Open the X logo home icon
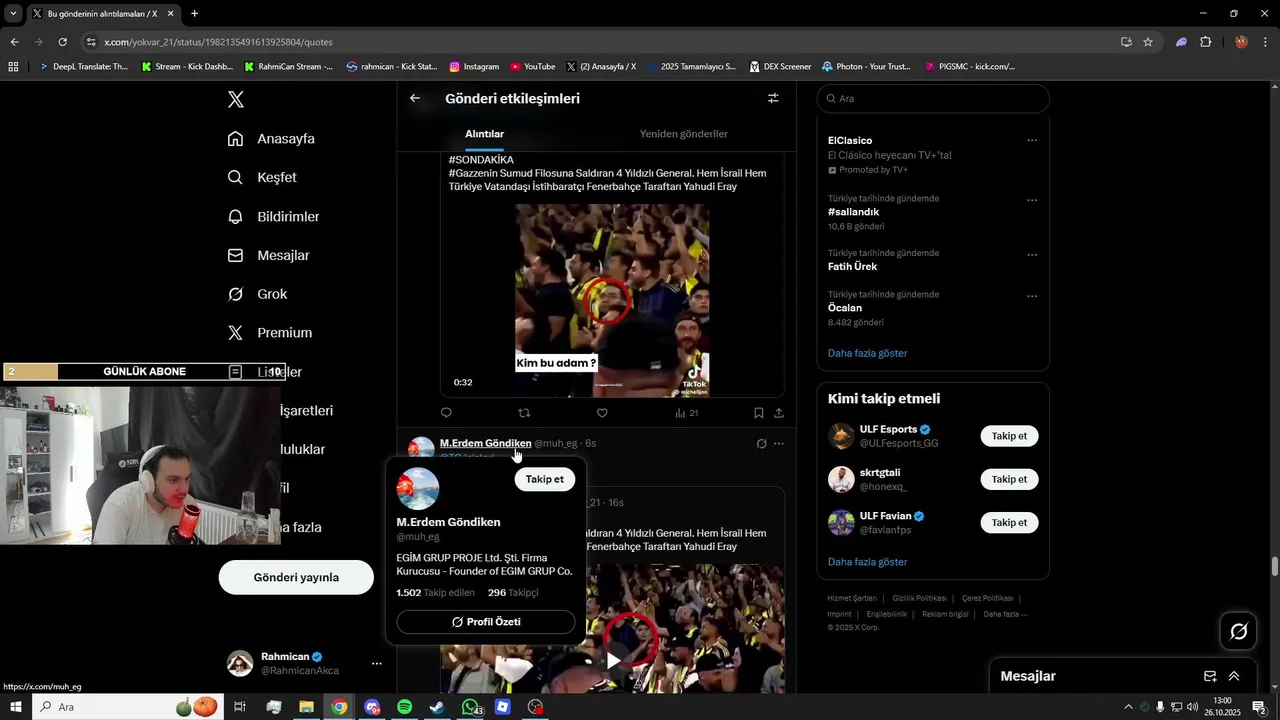This screenshot has width=1280, height=720. [236, 99]
